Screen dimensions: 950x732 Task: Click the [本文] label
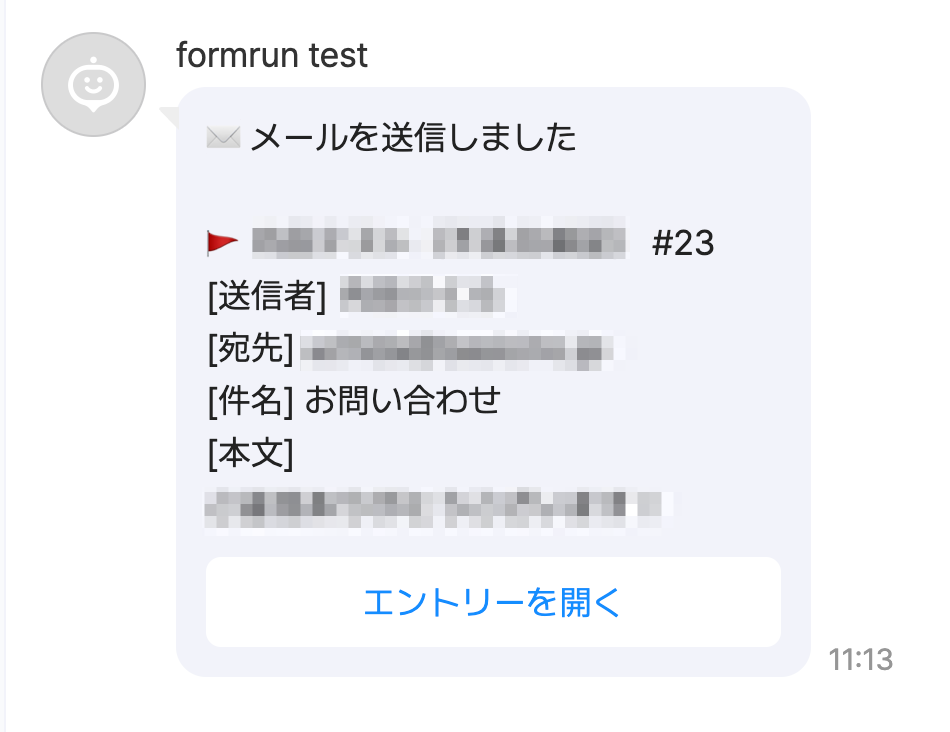pos(250,455)
